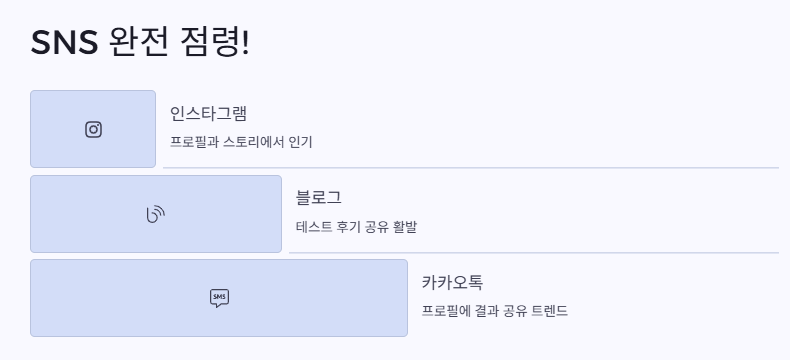The height and width of the screenshot is (360, 790).
Task: Click the divider line under 블로그 row
Action: coord(534,253)
